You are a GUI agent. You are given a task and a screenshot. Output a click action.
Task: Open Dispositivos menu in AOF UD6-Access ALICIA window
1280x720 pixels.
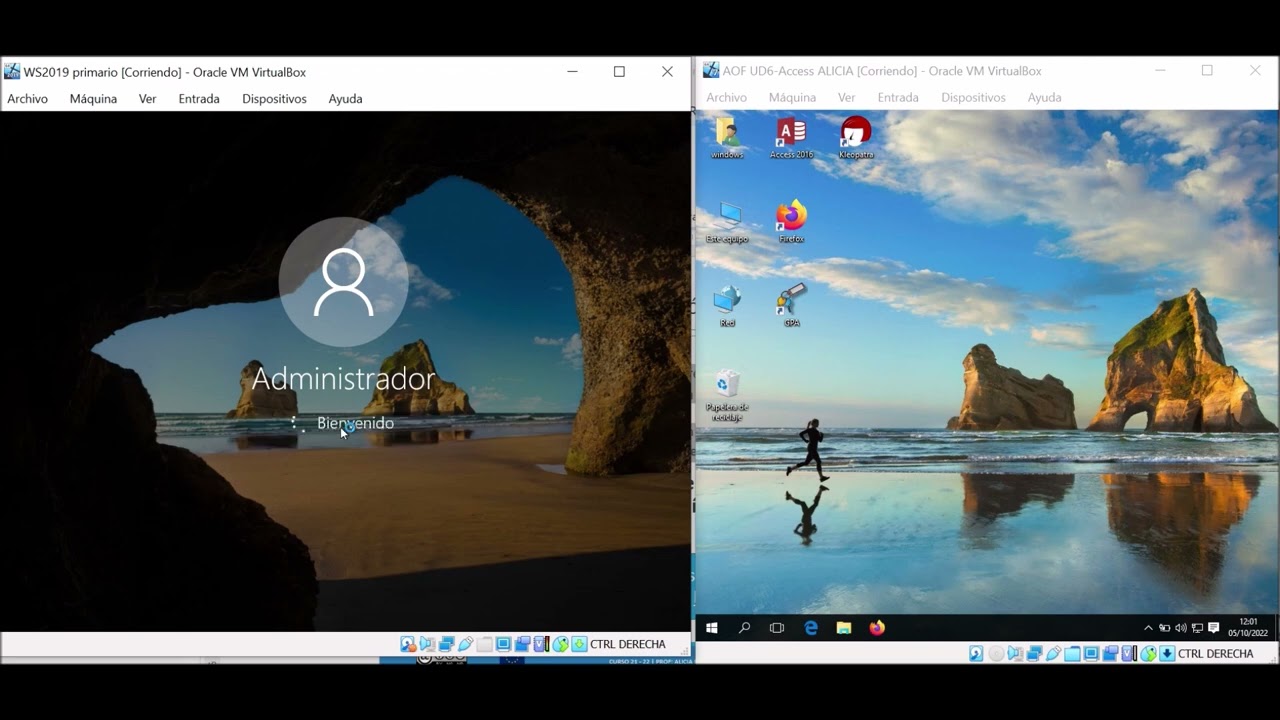(x=973, y=97)
